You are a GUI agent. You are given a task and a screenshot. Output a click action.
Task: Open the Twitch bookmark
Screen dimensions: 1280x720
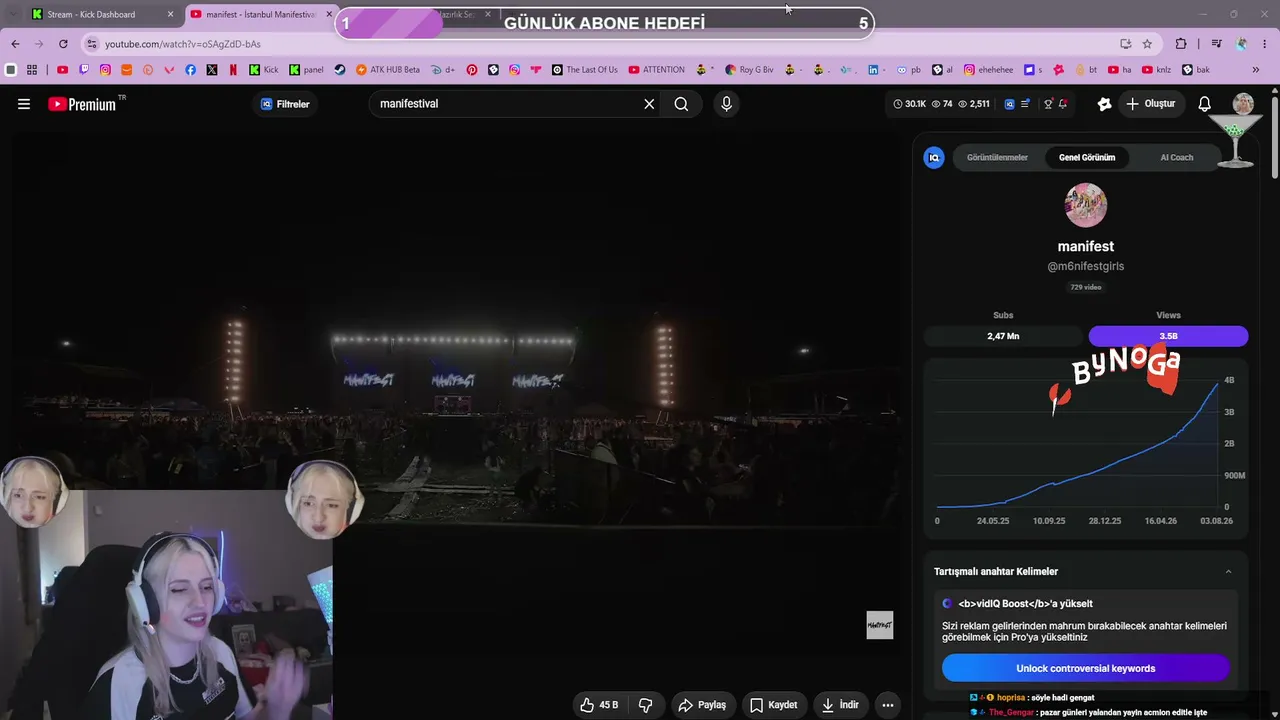(84, 70)
